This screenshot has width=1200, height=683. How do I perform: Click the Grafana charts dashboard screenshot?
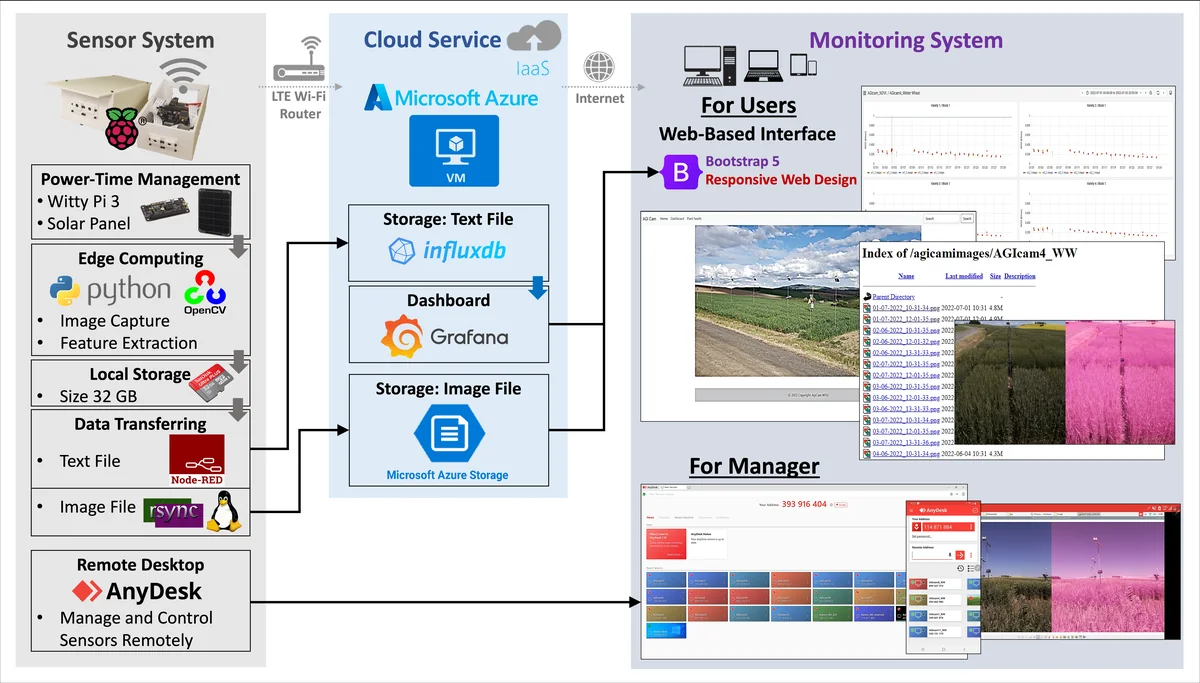(x=1017, y=164)
